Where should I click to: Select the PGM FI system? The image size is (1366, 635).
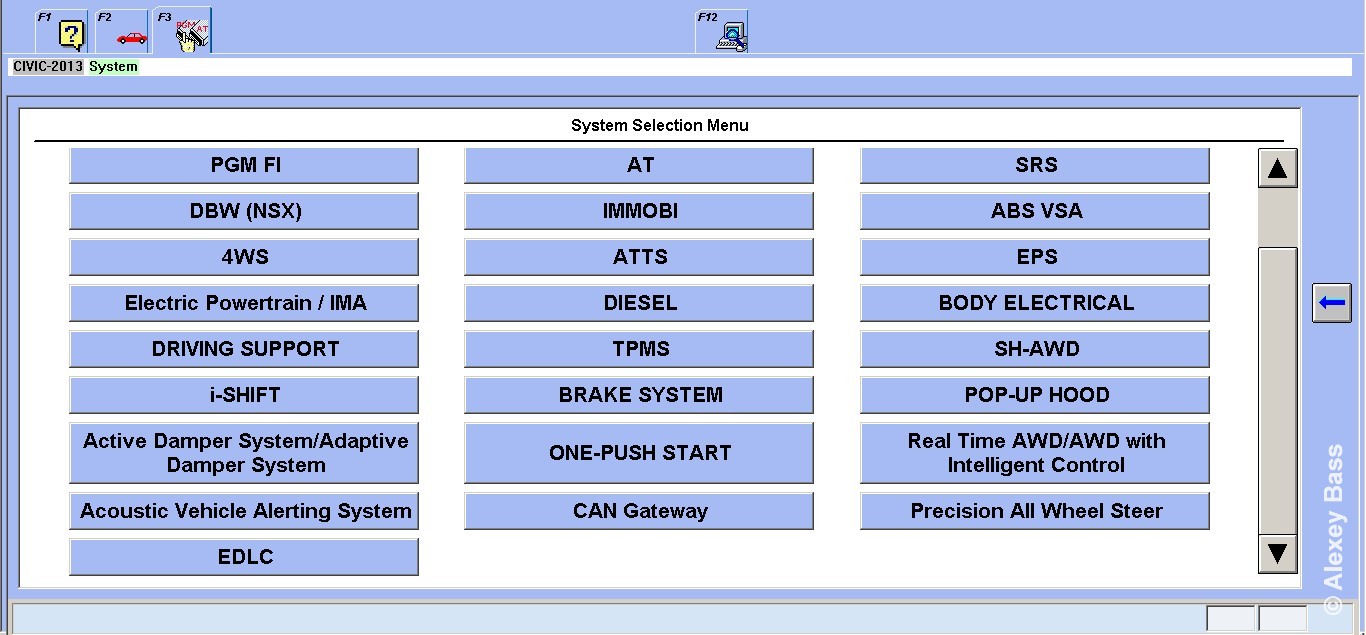click(x=244, y=166)
